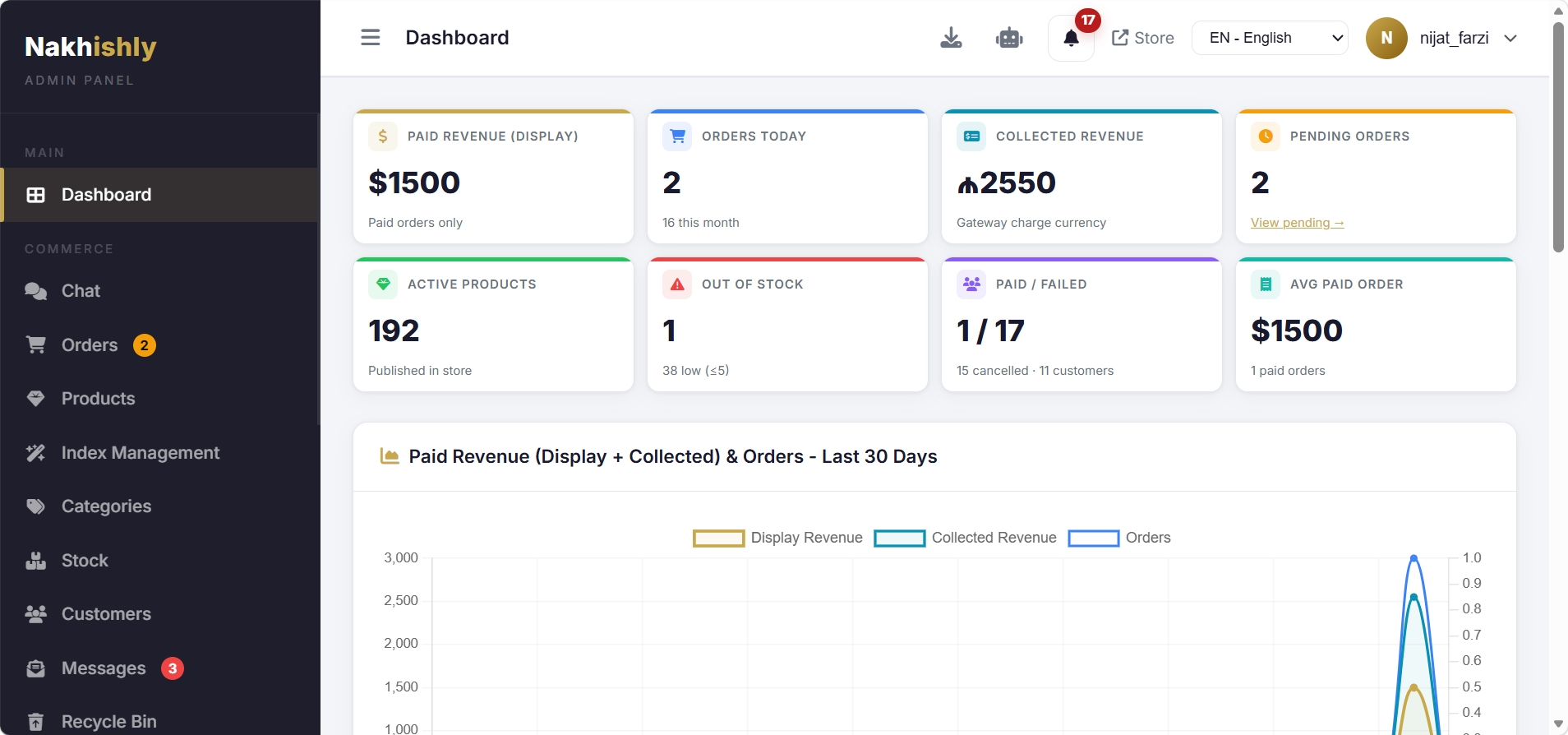Image resolution: width=1568 pixels, height=735 pixels.
Task: Click the download icon in header
Action: (x=951, y=38)
